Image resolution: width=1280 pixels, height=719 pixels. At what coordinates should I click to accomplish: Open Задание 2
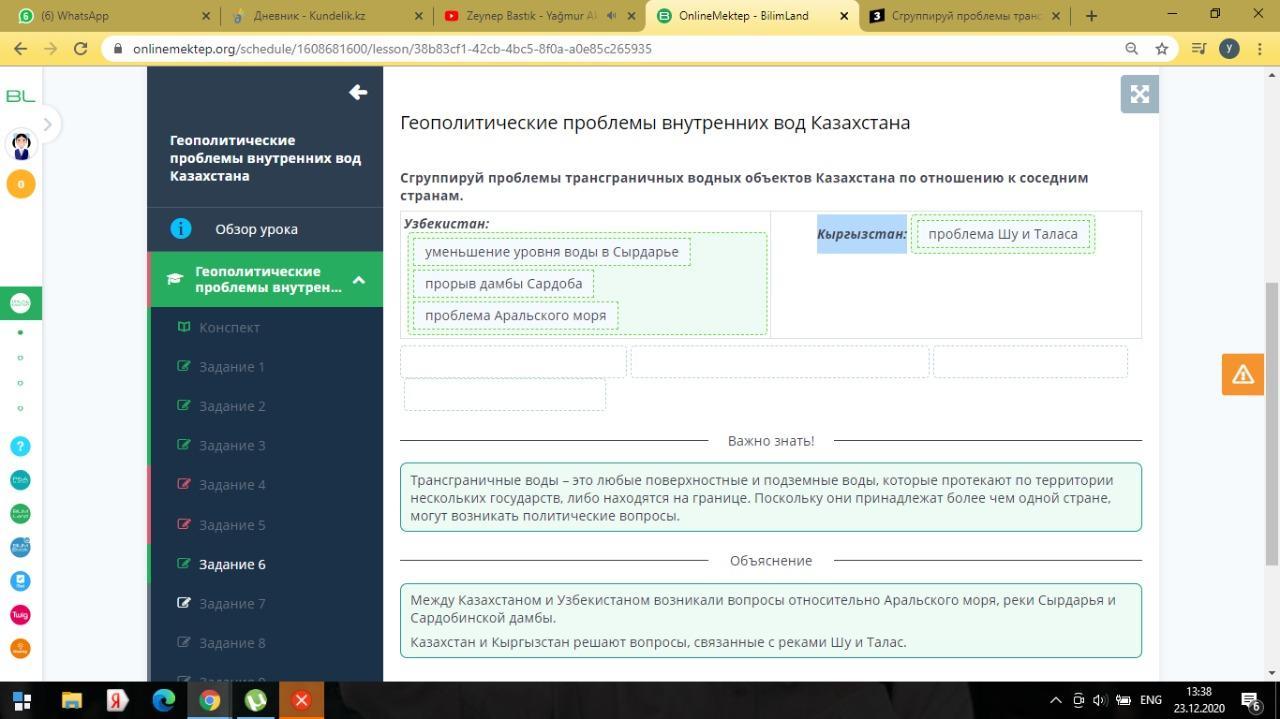[x=231, y=406]
